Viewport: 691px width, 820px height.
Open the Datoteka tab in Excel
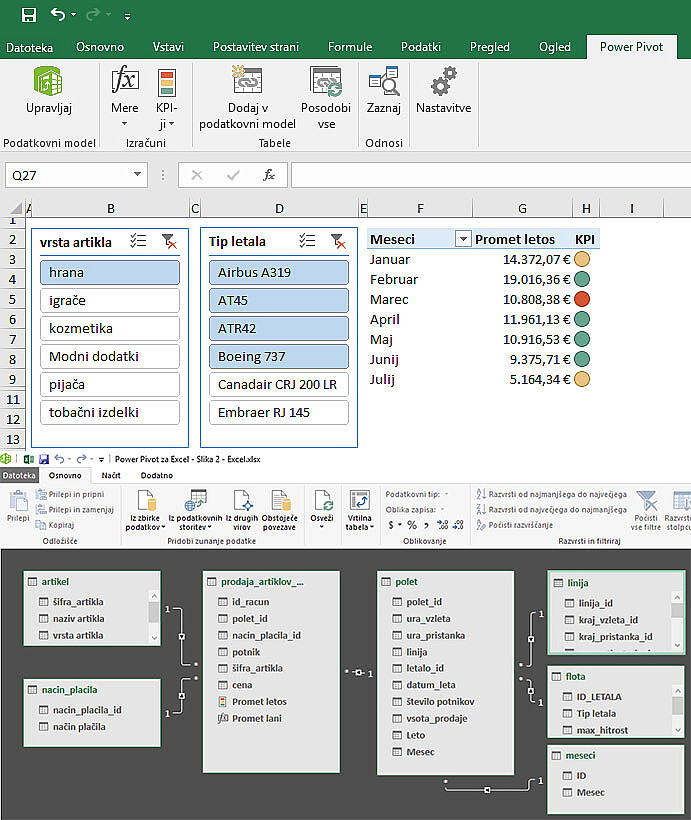pos(29,48)
